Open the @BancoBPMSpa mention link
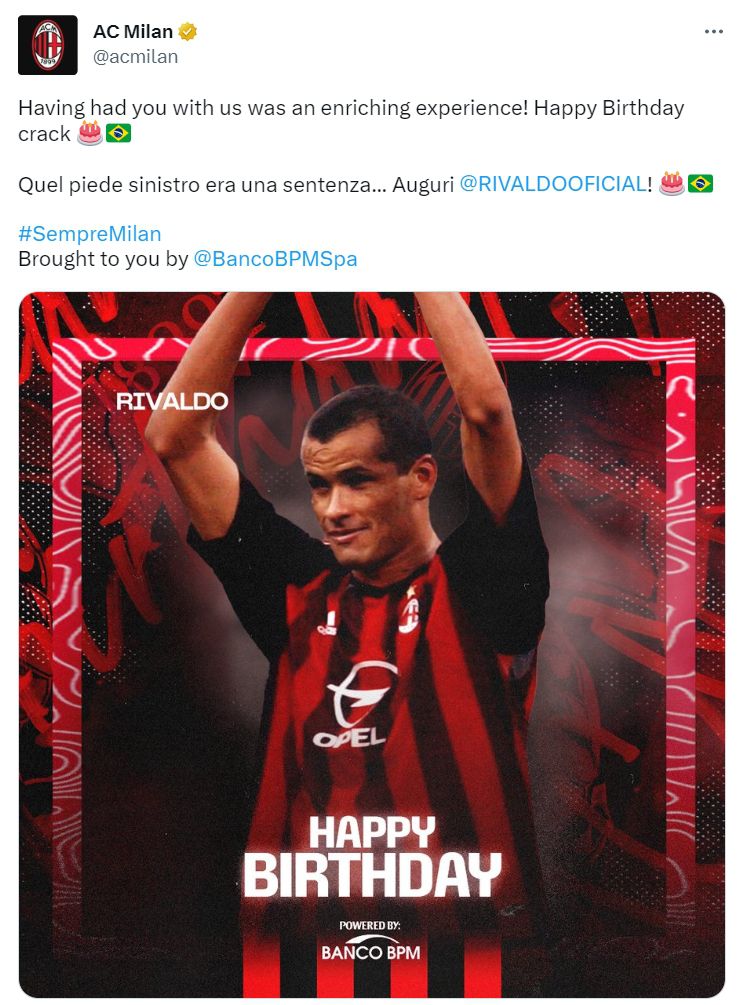Image resolution: width=739 pixels, height=1005 pixels. (x=275, y=259)
